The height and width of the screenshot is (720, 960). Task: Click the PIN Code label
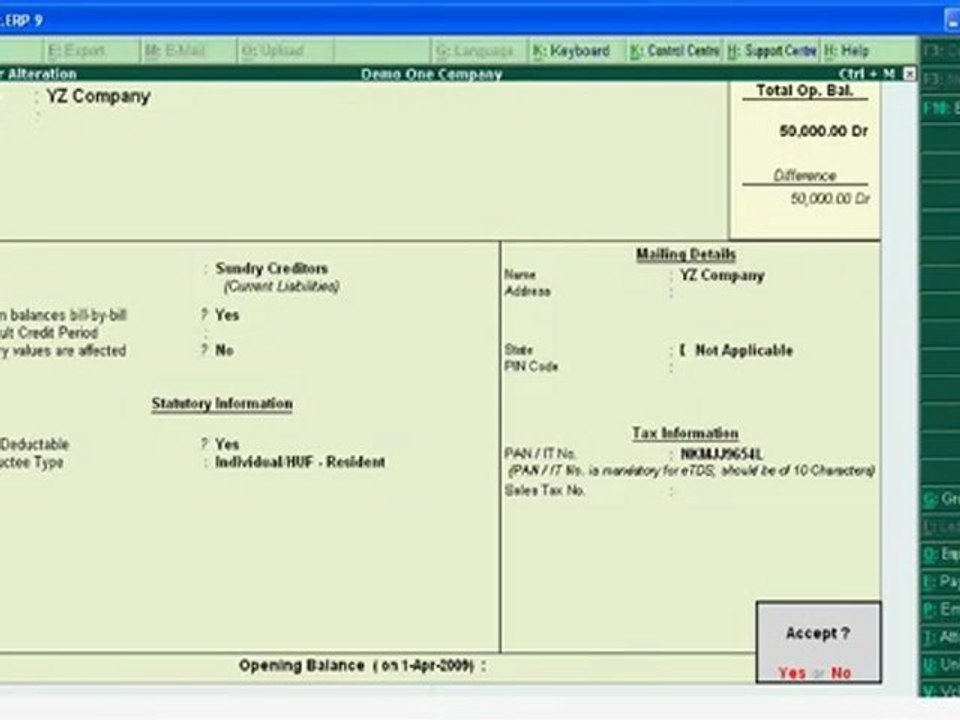(x=531, y=366)
